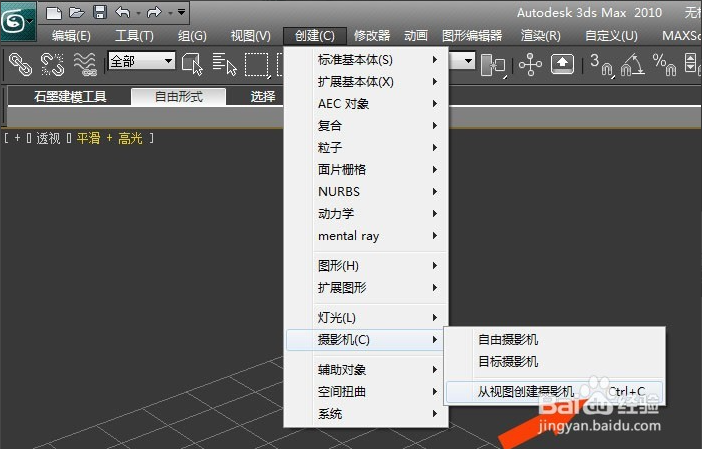Open the 编辑(E) menu
This screenshot has height=449, width=702.
(71, 36)
